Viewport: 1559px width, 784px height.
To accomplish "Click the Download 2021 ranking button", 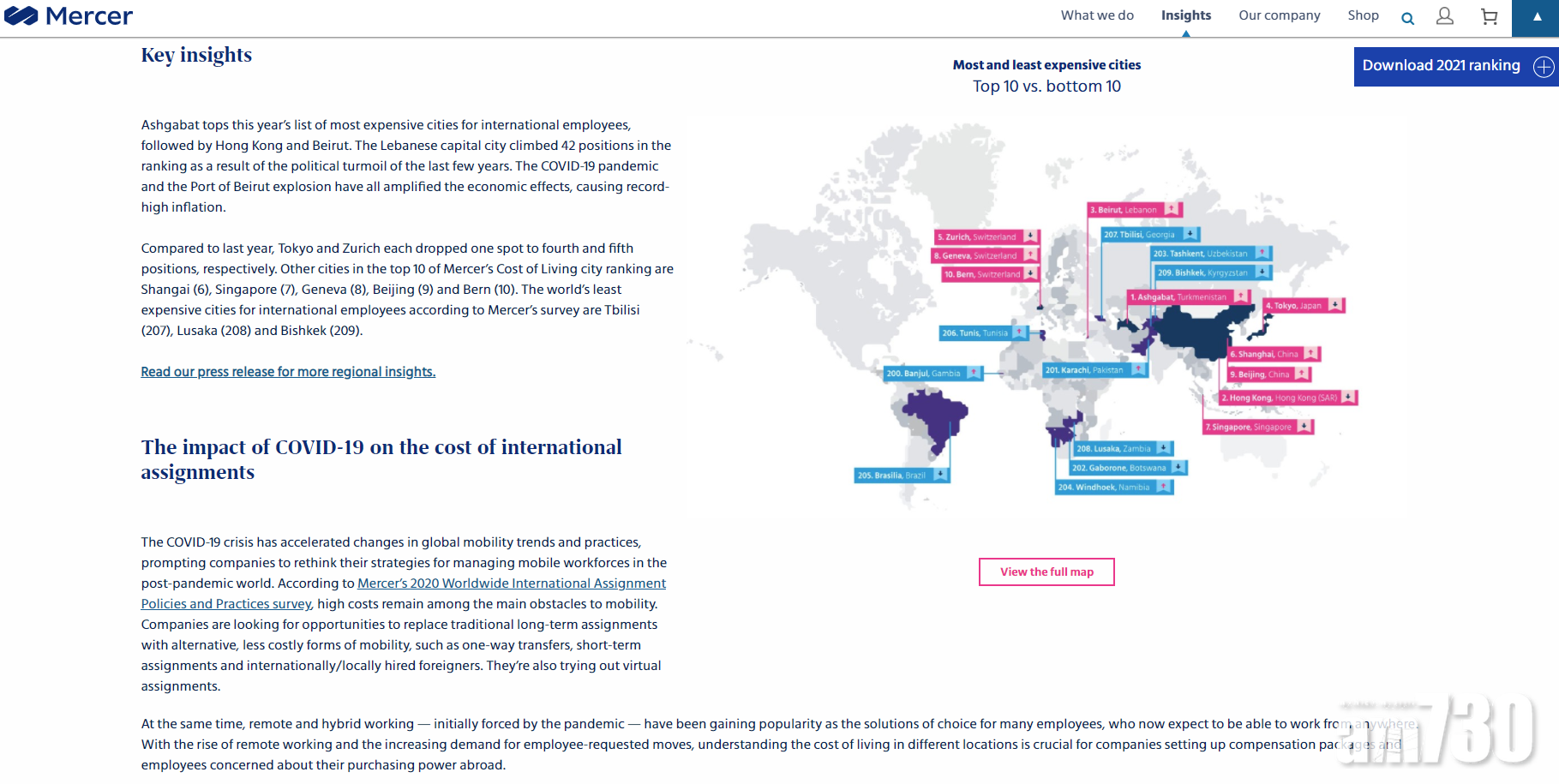I will pyautogui.click(x=1441, y=66).
